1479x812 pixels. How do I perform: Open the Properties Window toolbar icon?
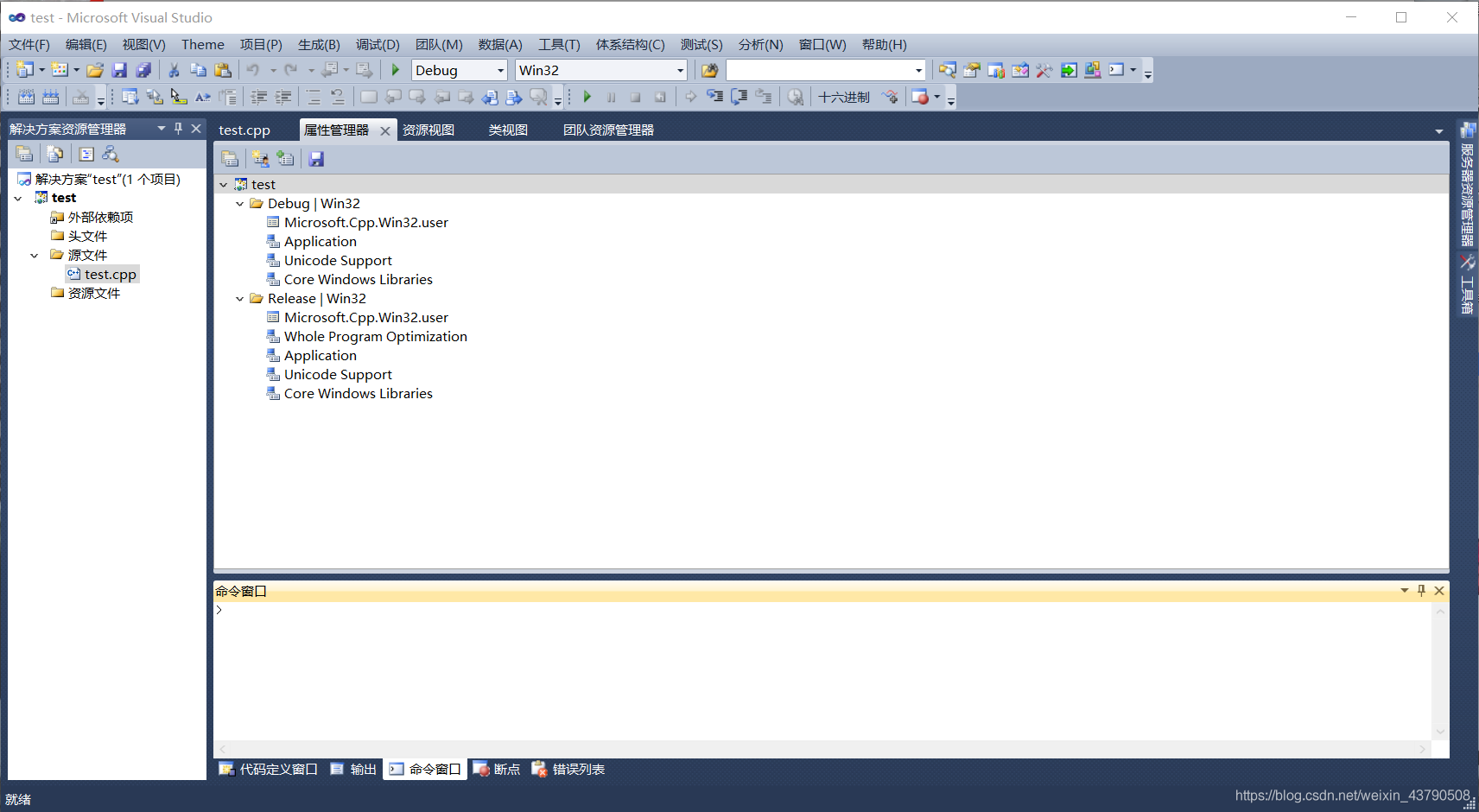point(972,70)
